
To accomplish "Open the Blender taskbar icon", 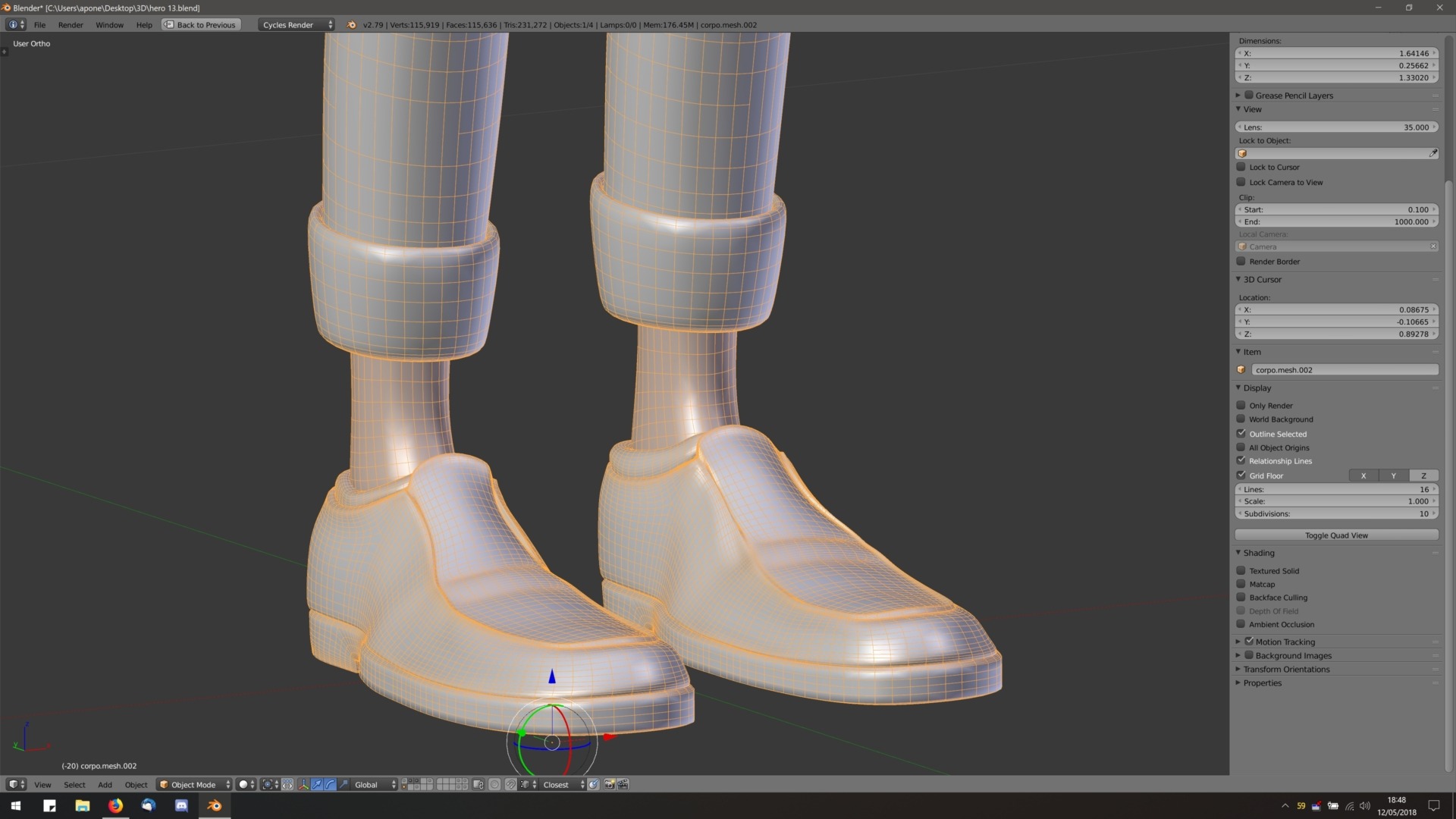I will click(215, 805).
